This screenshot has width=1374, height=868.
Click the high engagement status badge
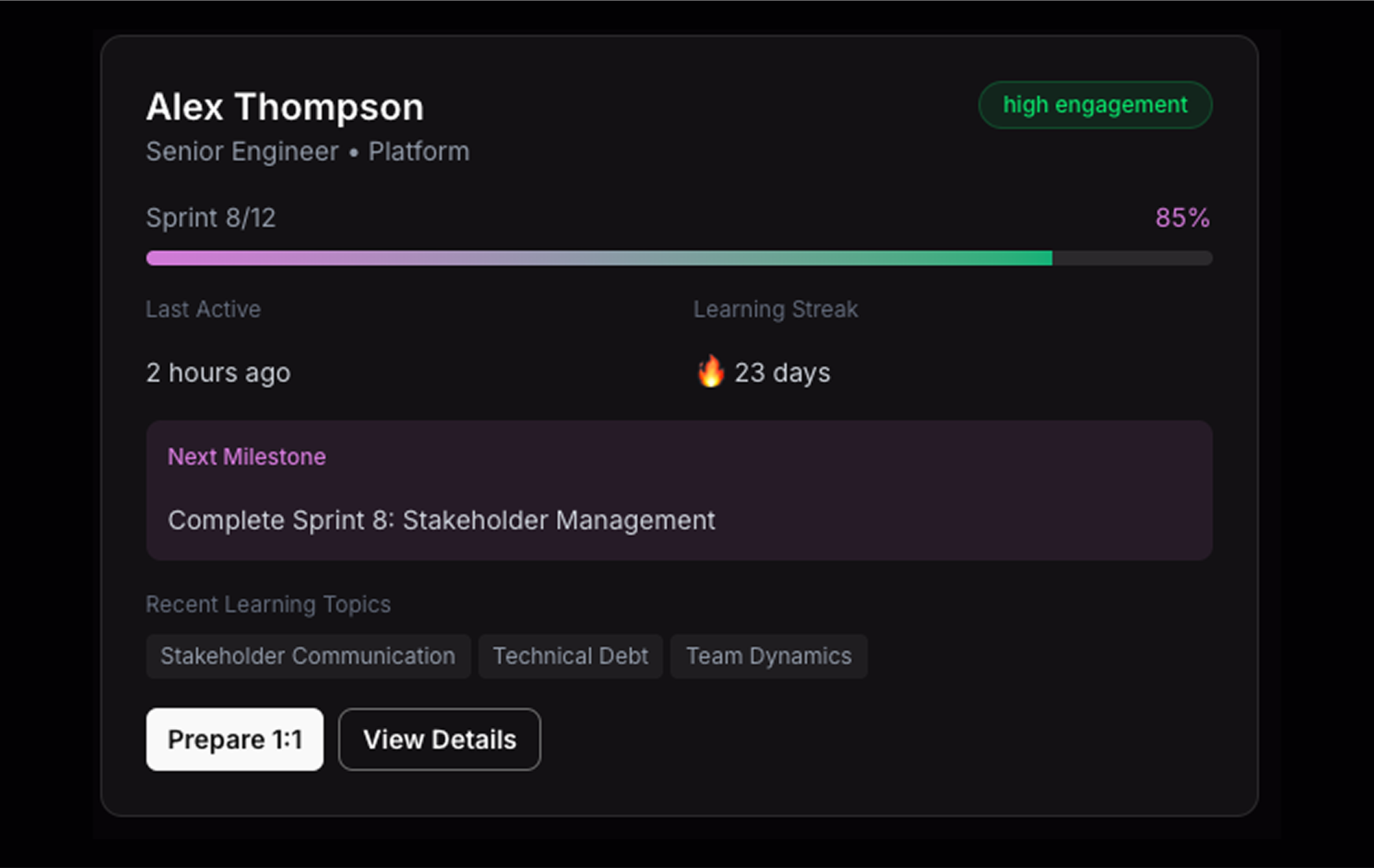[1095, 104]
